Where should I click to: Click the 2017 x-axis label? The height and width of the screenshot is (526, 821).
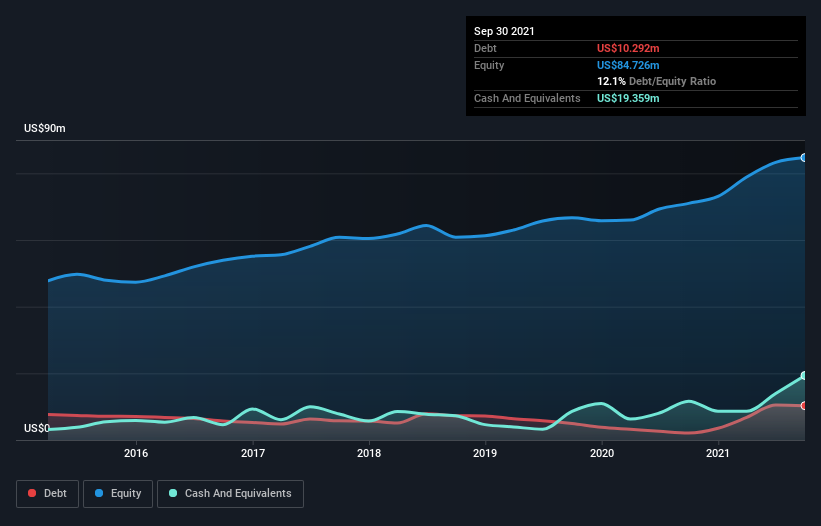pyautogui.click(x=253, y=453)
